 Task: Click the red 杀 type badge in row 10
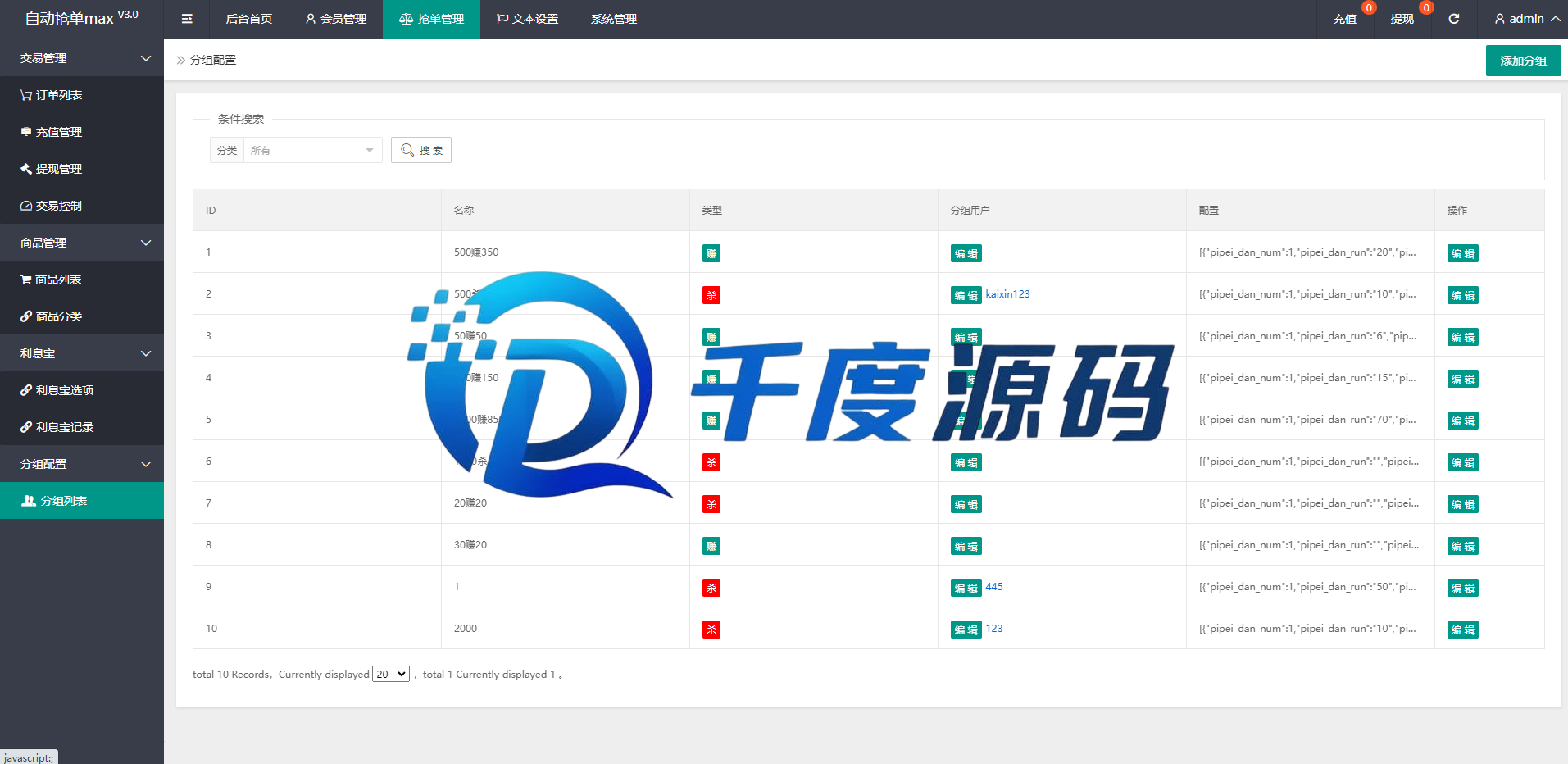click(x=711, y=630)
